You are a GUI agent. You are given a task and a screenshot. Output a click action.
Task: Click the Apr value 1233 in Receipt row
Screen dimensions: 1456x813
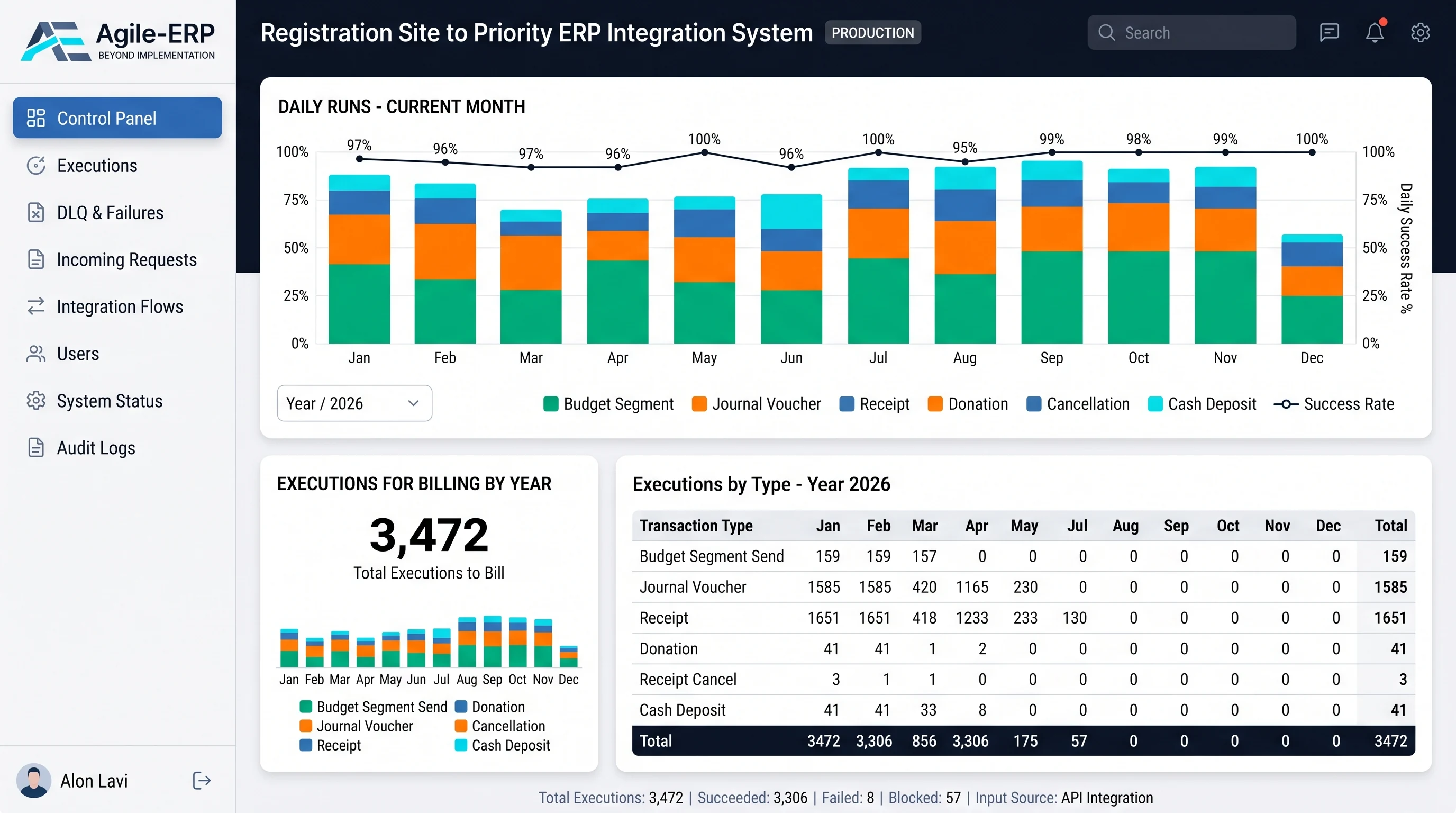[x=971, y=617]
